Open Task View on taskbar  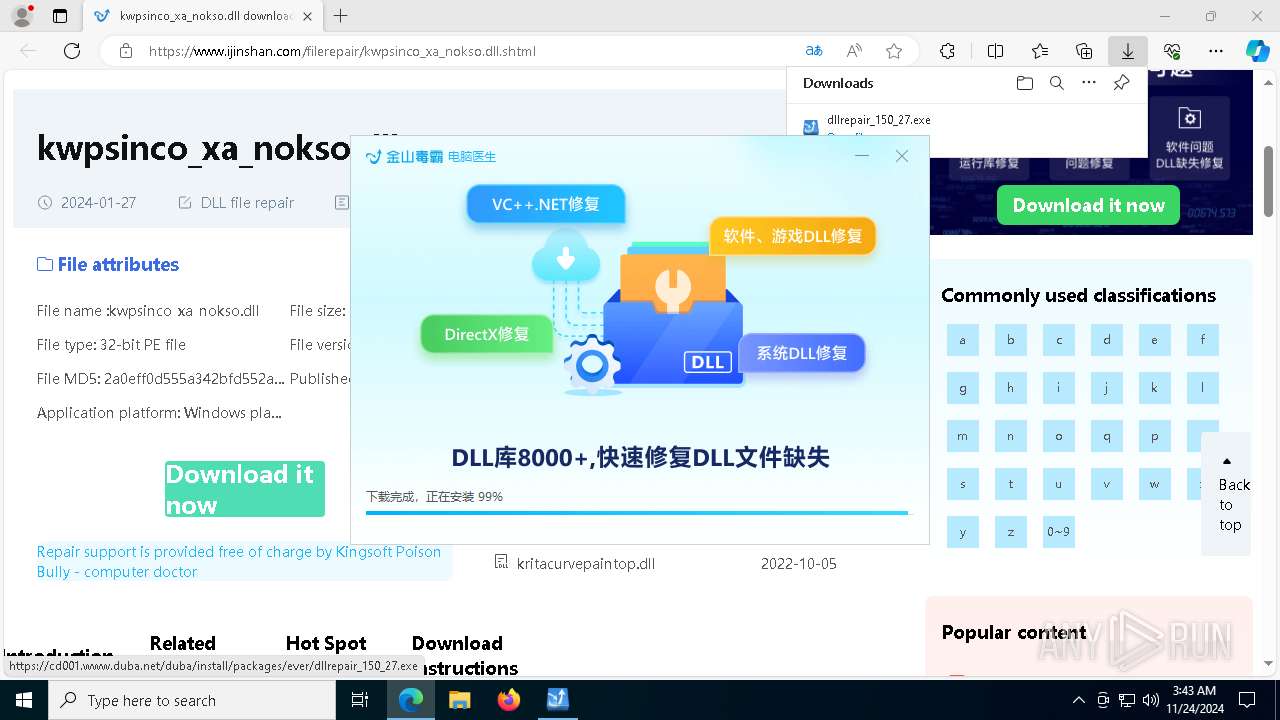(x=361, y=700)
